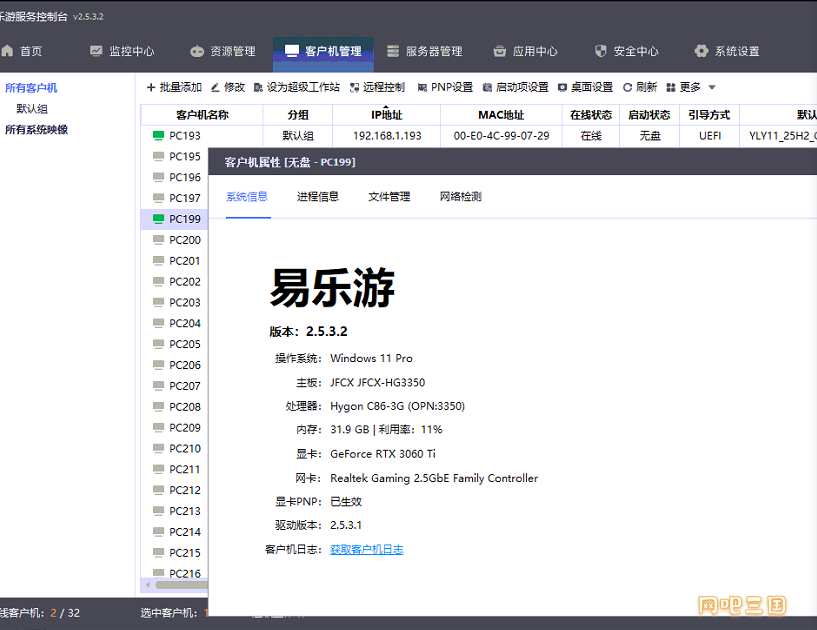The height and width of the screenshot is (630, 817).
Task: Sort by MAC地址 column header
Action: [501, 115]
